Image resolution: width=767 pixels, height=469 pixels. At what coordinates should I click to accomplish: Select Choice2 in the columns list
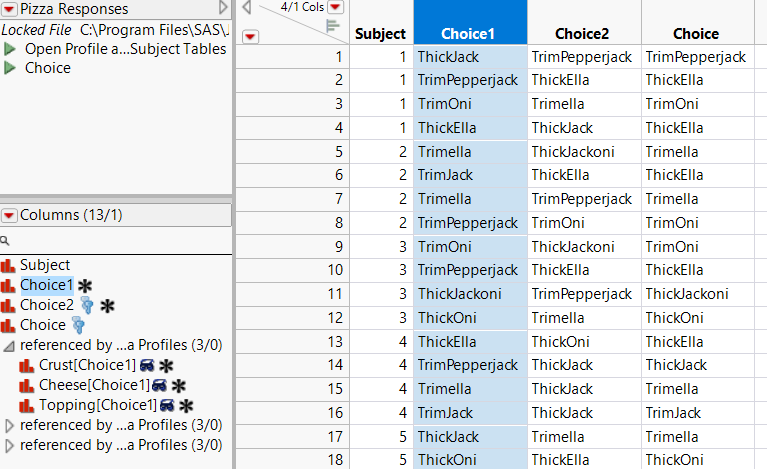point(47,305)
